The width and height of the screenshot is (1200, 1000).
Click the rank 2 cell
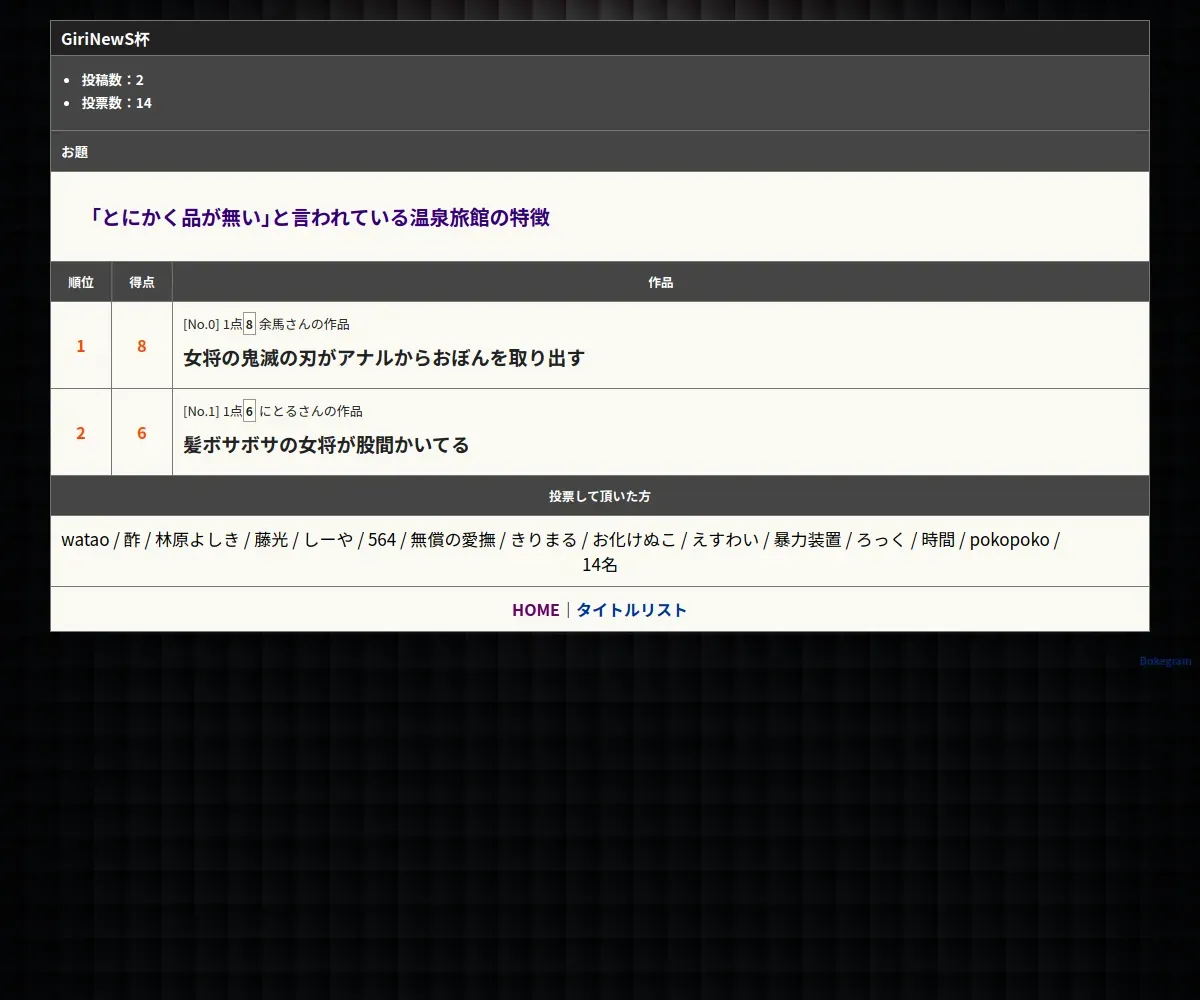click(x=81, y=433)
